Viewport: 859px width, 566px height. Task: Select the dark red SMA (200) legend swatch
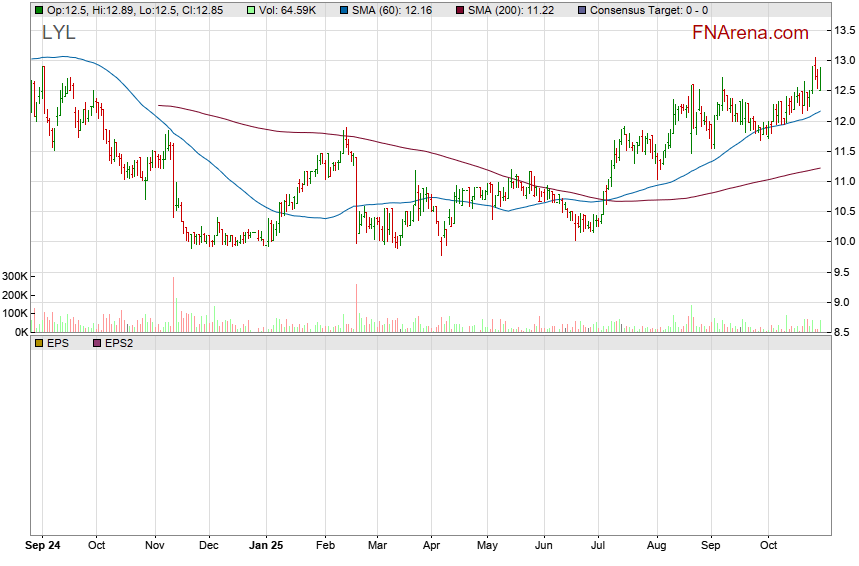tap(460, 10)
